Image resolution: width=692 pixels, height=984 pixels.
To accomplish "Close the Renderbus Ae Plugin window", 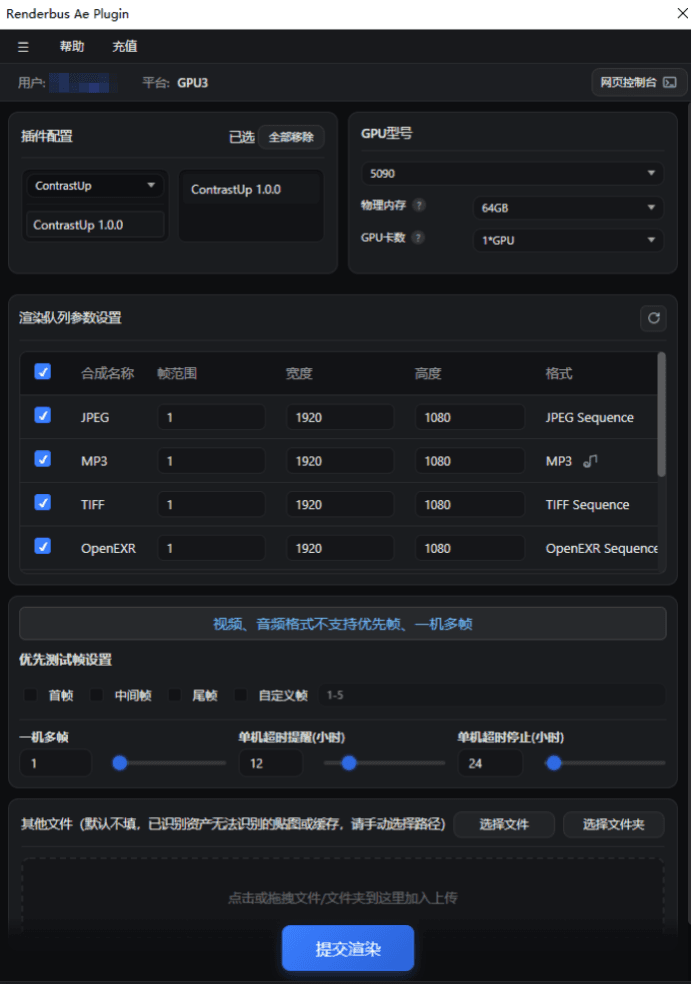I will pyautogui.click(x=671, y=14).
